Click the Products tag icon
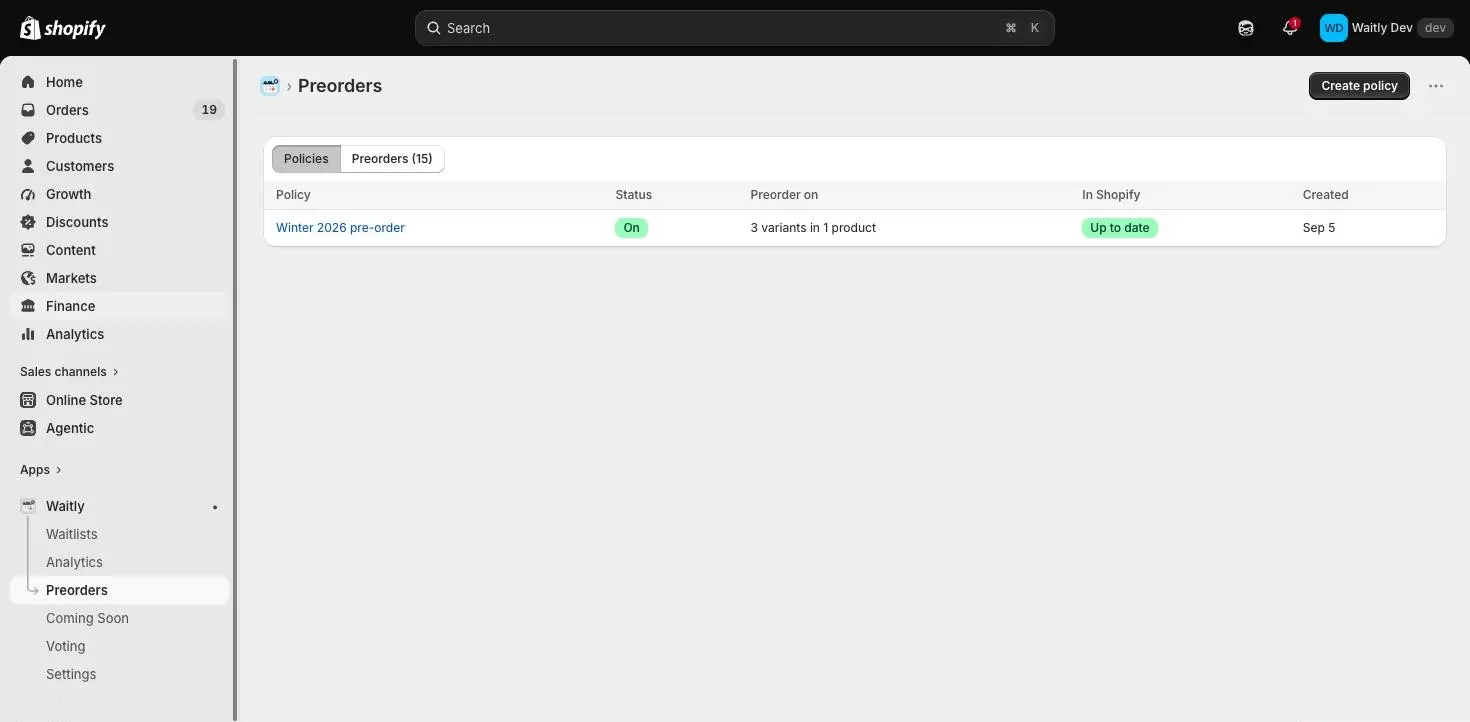Viewport: 1470px width, 722px height. pos(28,138)
